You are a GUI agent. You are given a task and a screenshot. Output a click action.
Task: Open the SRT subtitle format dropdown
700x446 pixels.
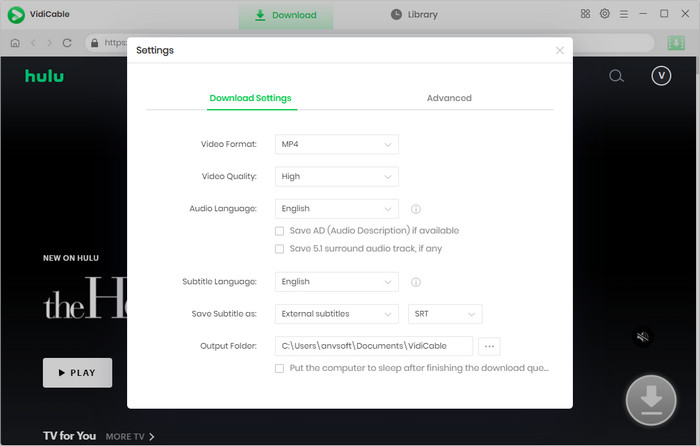click(x=445, y=314)
